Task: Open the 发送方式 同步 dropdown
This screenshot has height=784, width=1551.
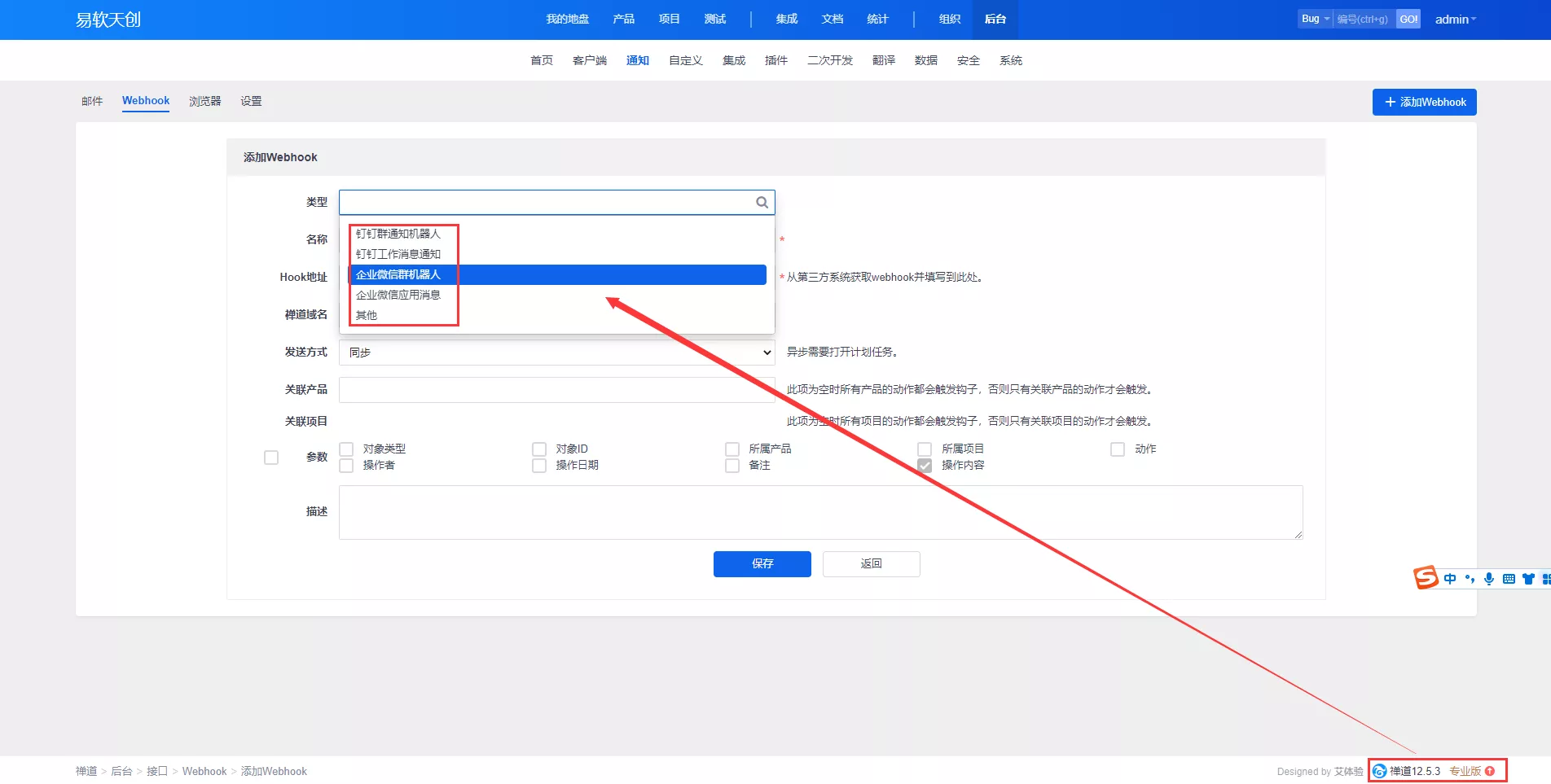Action: pyautogui.click(x=557, y=353)
